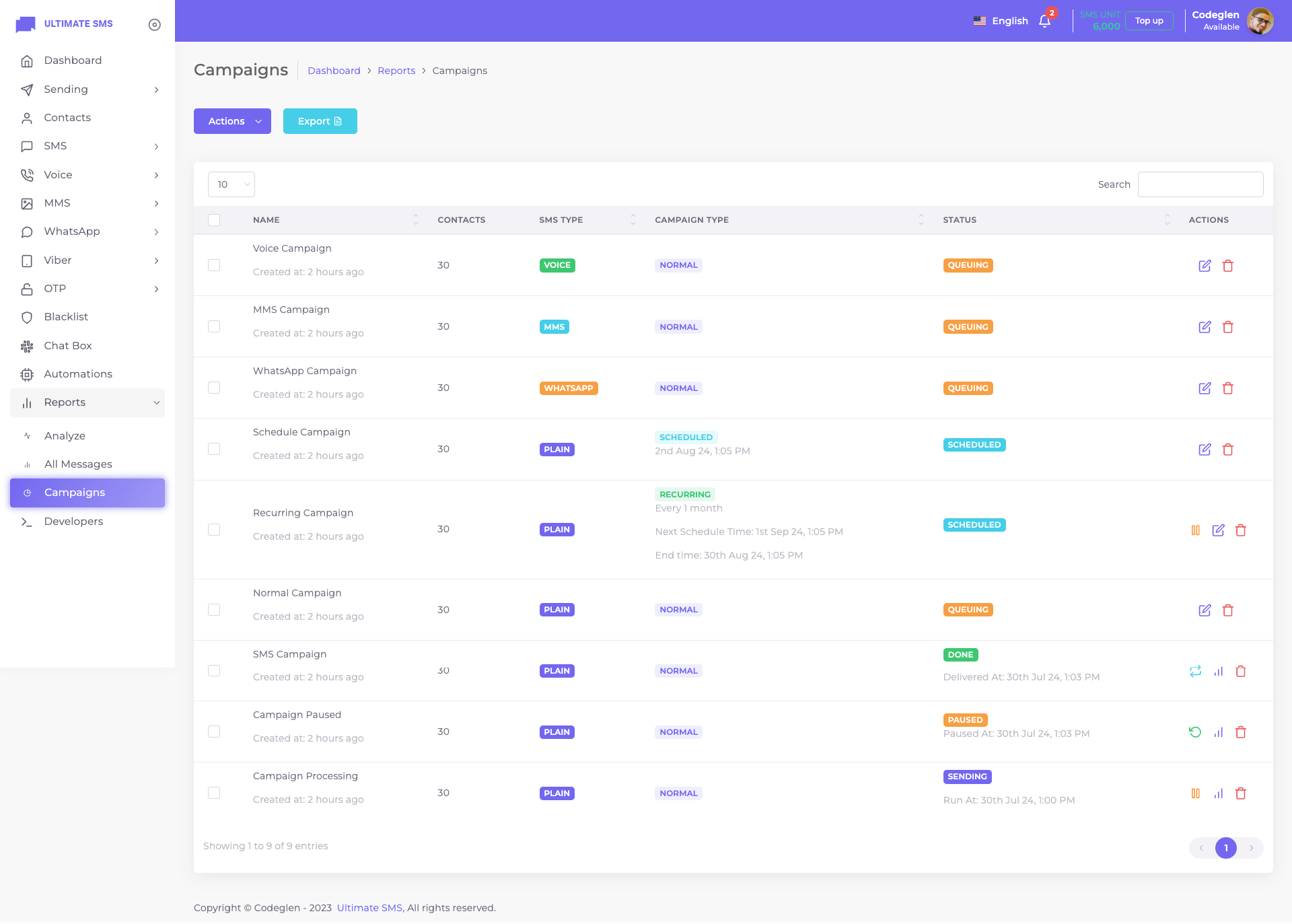Check the select-all header checkbox
The width and height of the screenshot is (1292, 924).
click(x=214, y=220)
